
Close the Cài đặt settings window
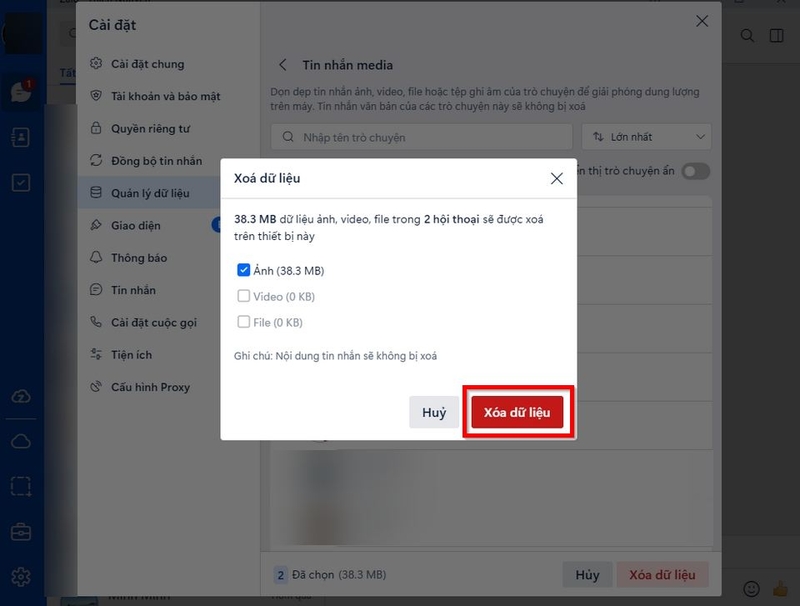(702, 21)
